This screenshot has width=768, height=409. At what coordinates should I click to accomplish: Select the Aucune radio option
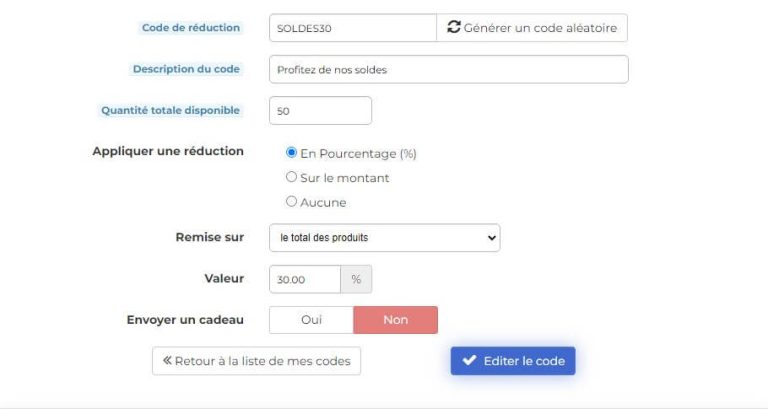coord(292,201)
